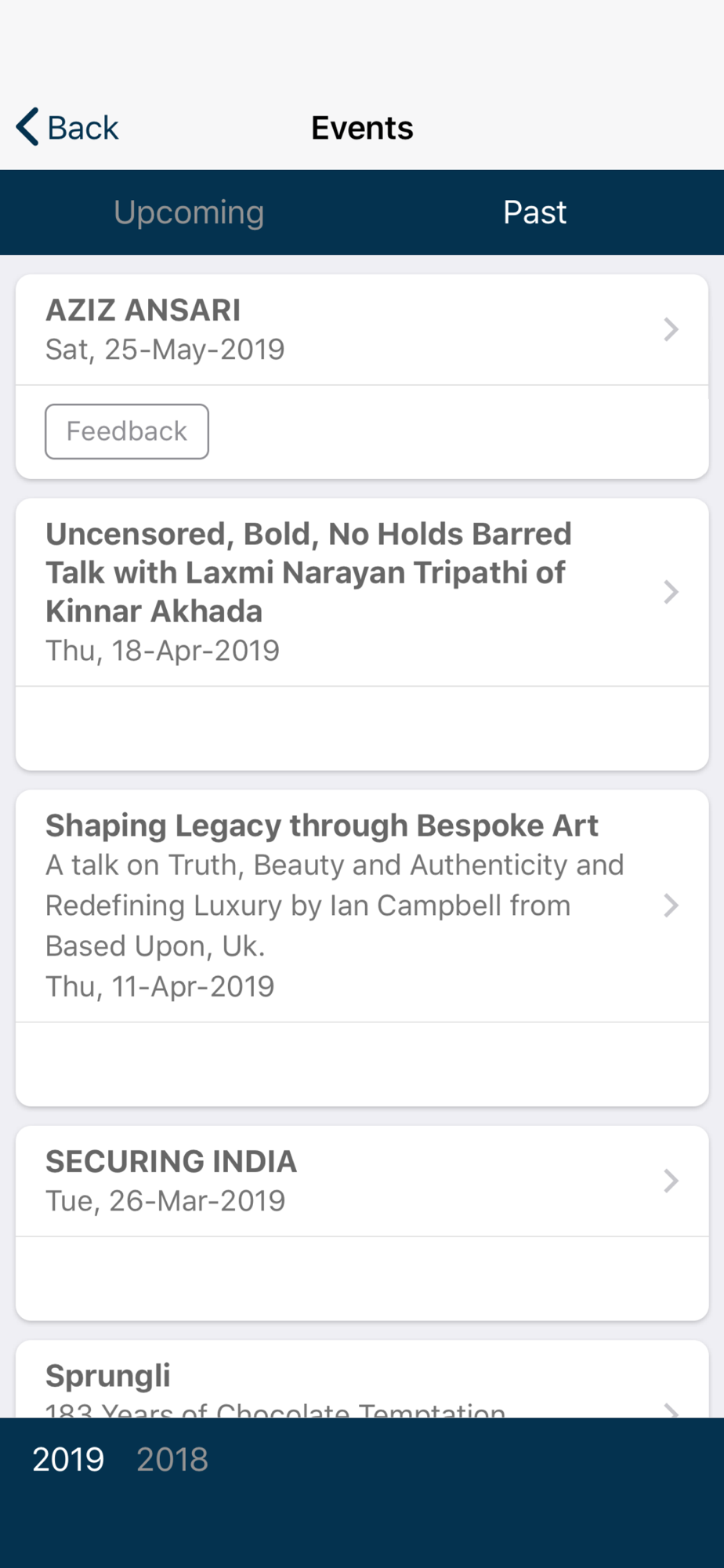Image resolution: width=724 pixels, height=1568 pixels.
Task: Select the Past tab
Action: [534, 212]
